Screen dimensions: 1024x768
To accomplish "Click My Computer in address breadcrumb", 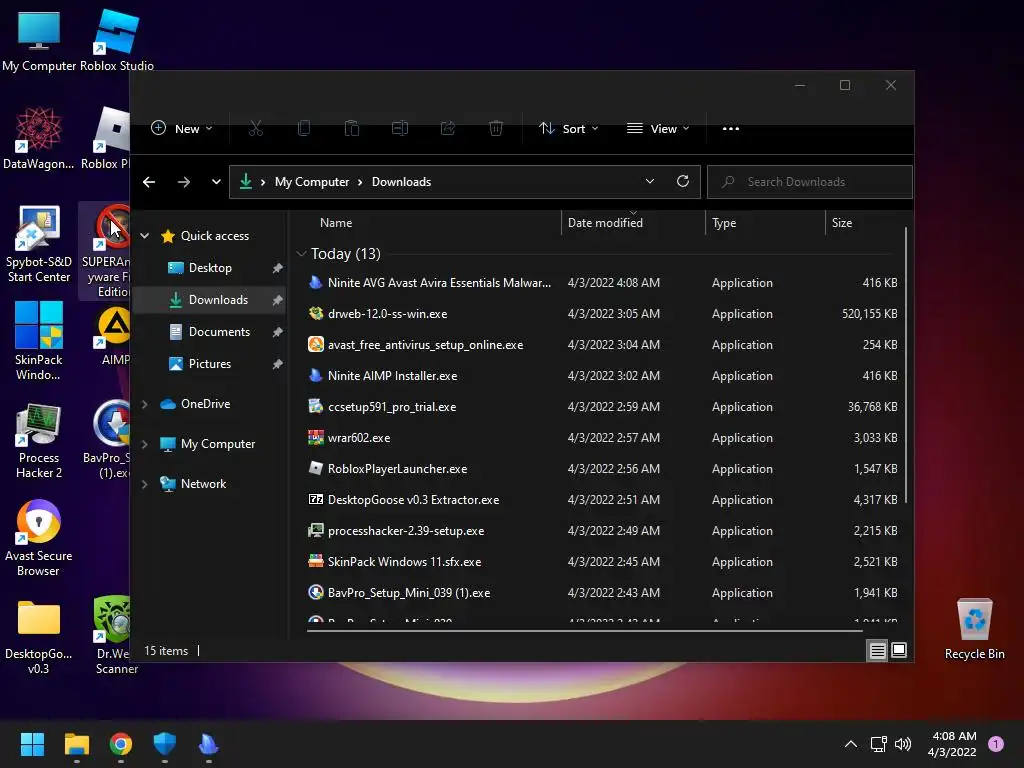I will 312,182.
